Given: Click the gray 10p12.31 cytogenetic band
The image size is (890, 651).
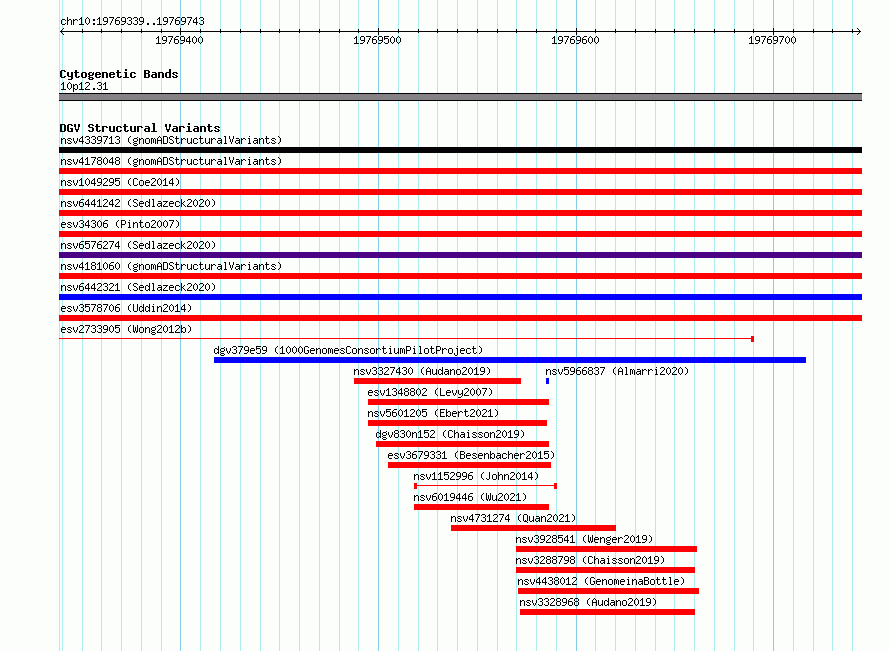Looking at the screenshot, I should (460, 97).
